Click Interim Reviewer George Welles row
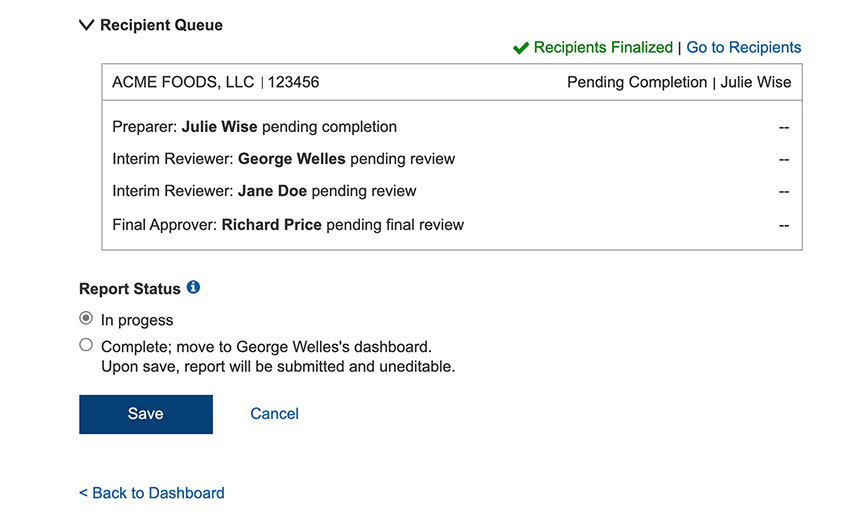 (x=283, y=159)
